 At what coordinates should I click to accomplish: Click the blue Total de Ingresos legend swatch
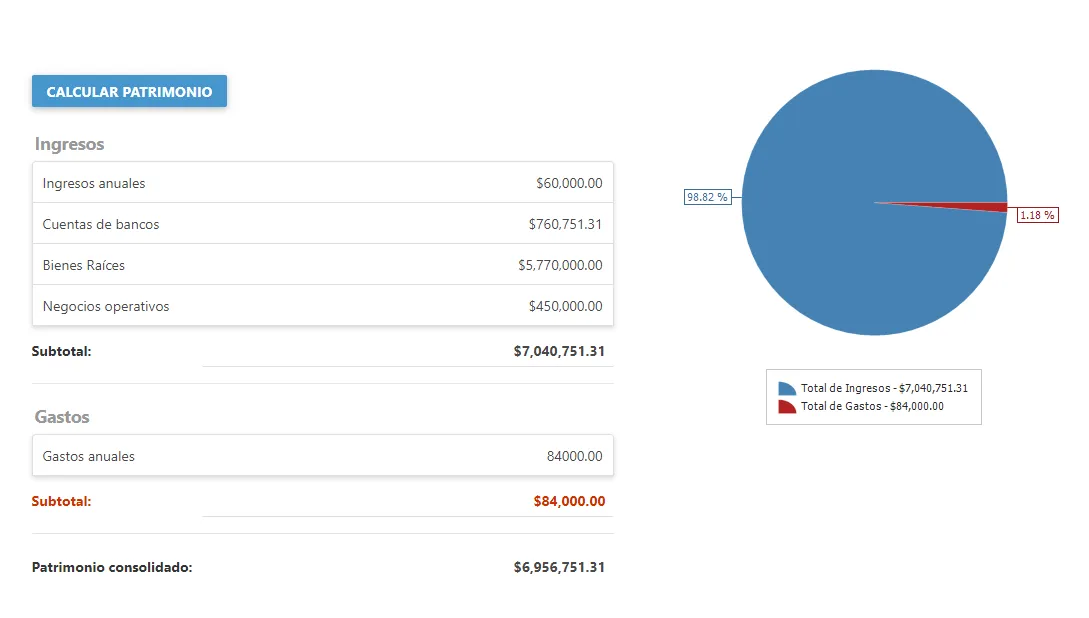coord(786,388)
